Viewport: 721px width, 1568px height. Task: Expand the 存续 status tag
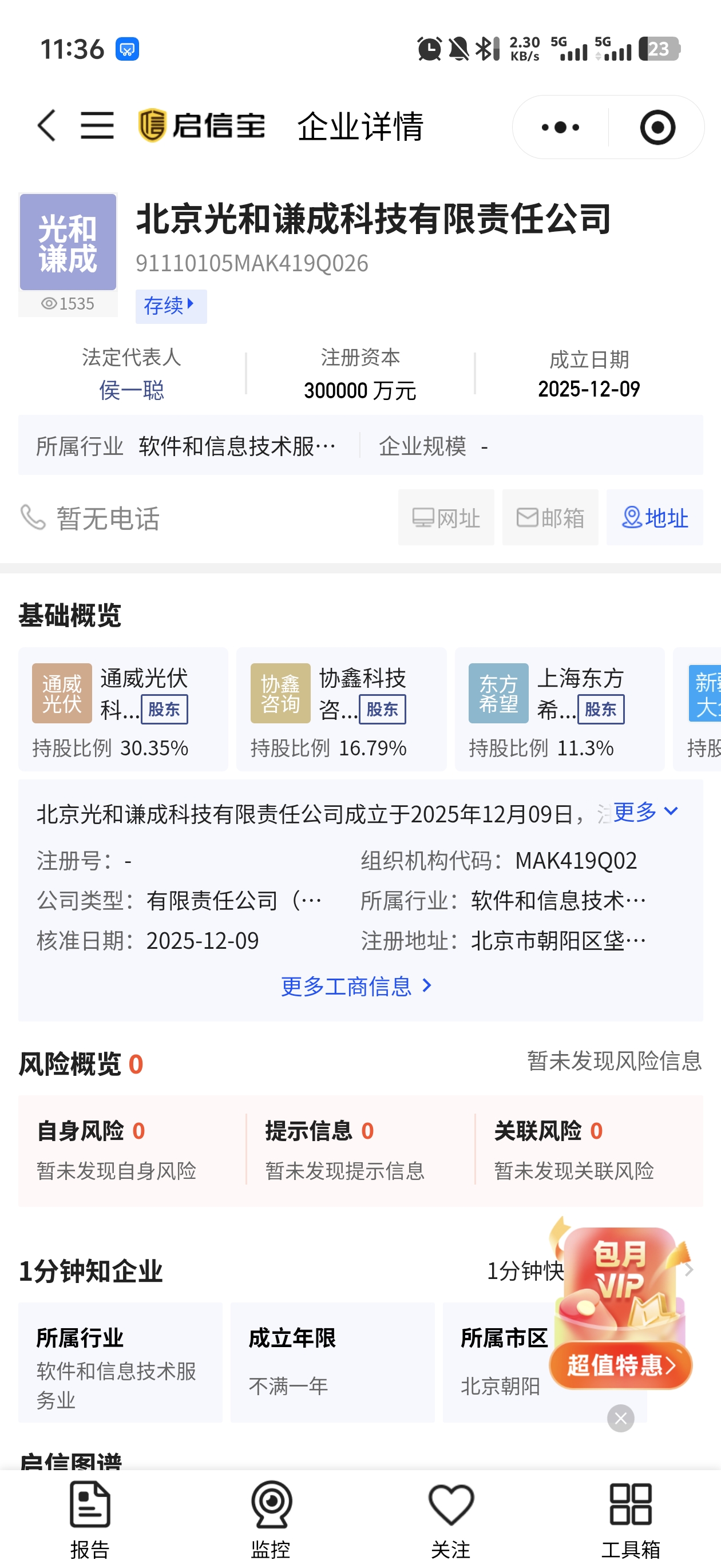pyautogui.click(x=171, y=306)
